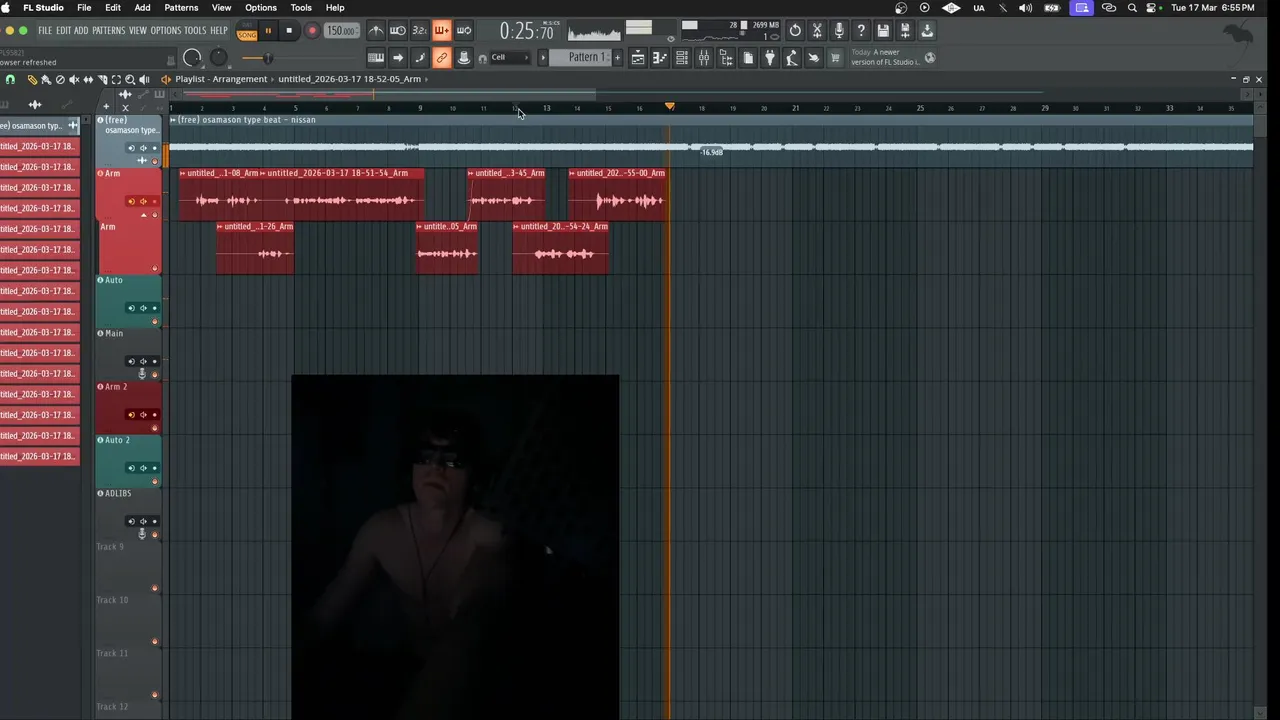Click the Plugin picker plug icon
The height and width of the screenshot is (720, 1280).
tap(770, 57)
